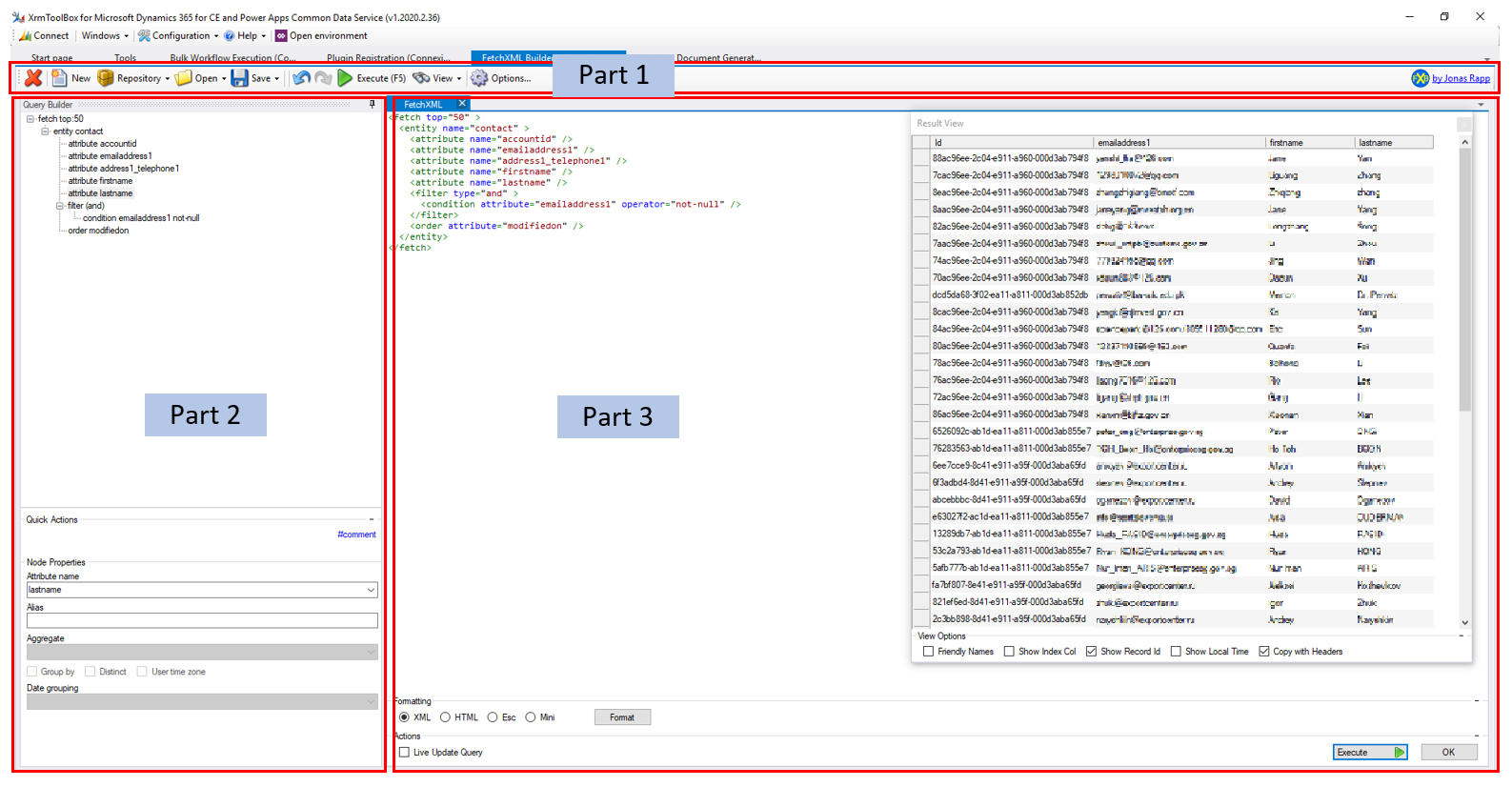Open the View dropdown arrow
Image resolution: width=1512 pixels, height=787 pixels.
click(x=459, y=79)
